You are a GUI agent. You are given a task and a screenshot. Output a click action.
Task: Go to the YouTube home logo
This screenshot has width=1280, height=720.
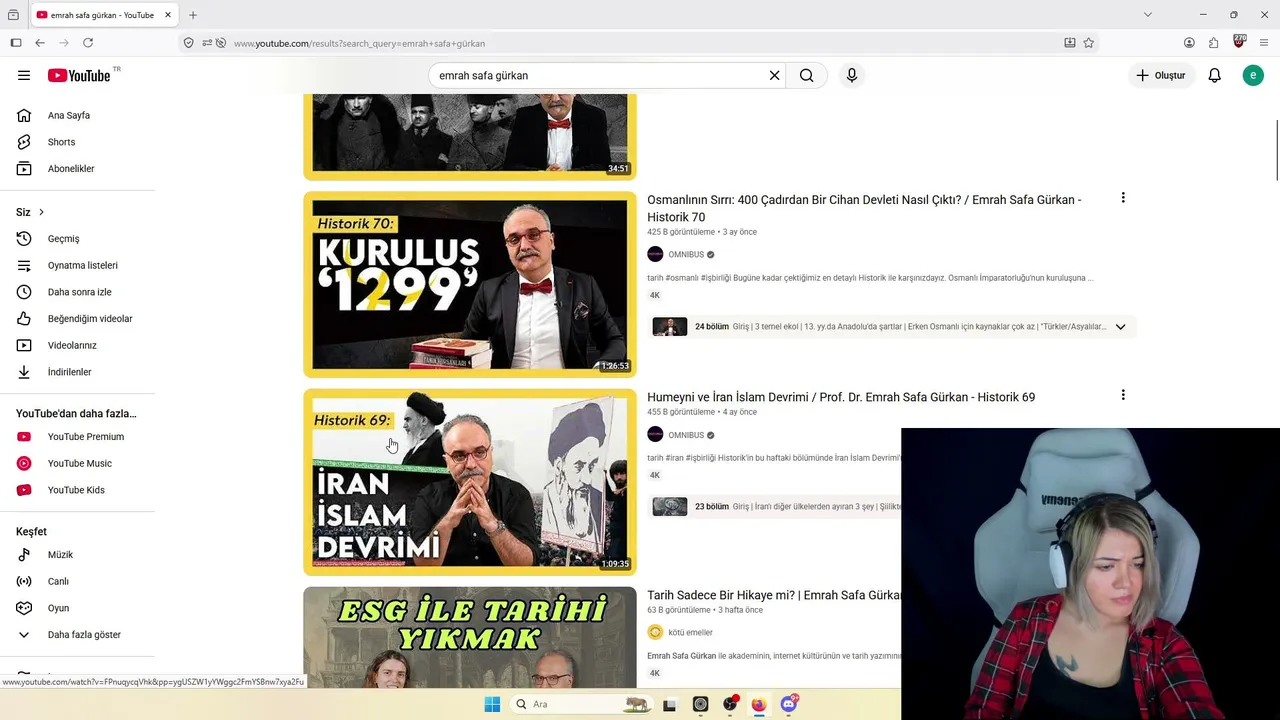click(79, 75)
